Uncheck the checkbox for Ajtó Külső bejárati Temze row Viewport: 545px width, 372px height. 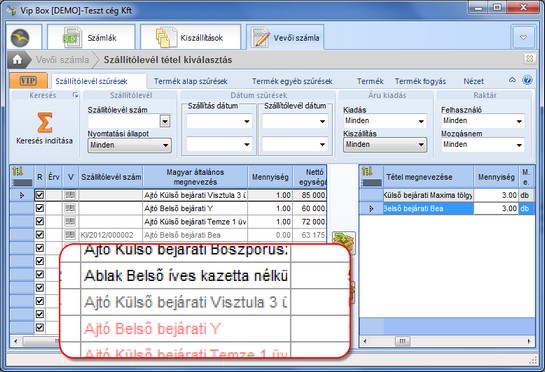pos(40,221)
